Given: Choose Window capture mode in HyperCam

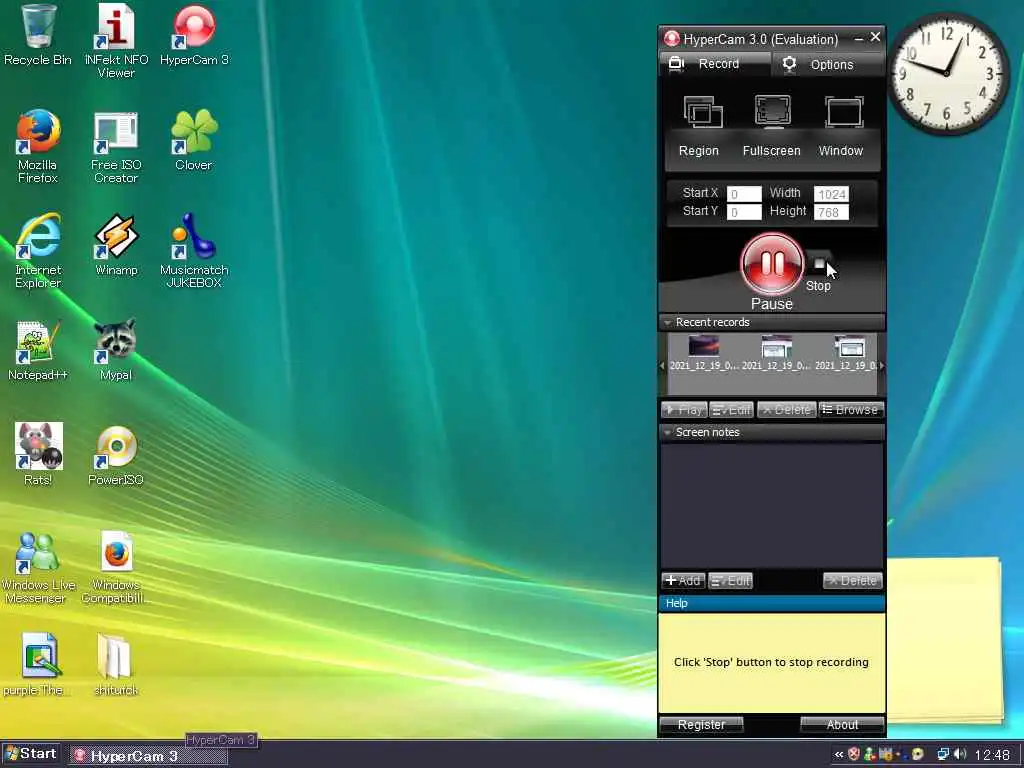Looking at the screenshot, I should pos(842,127).
